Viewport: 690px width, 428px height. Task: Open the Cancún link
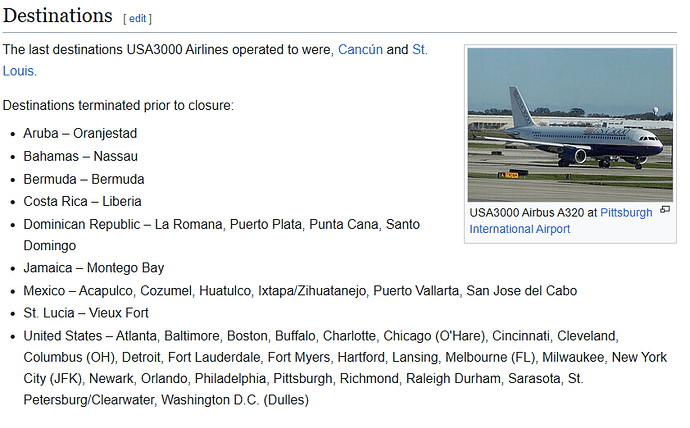pyautogui.click(x=360, y=49)
